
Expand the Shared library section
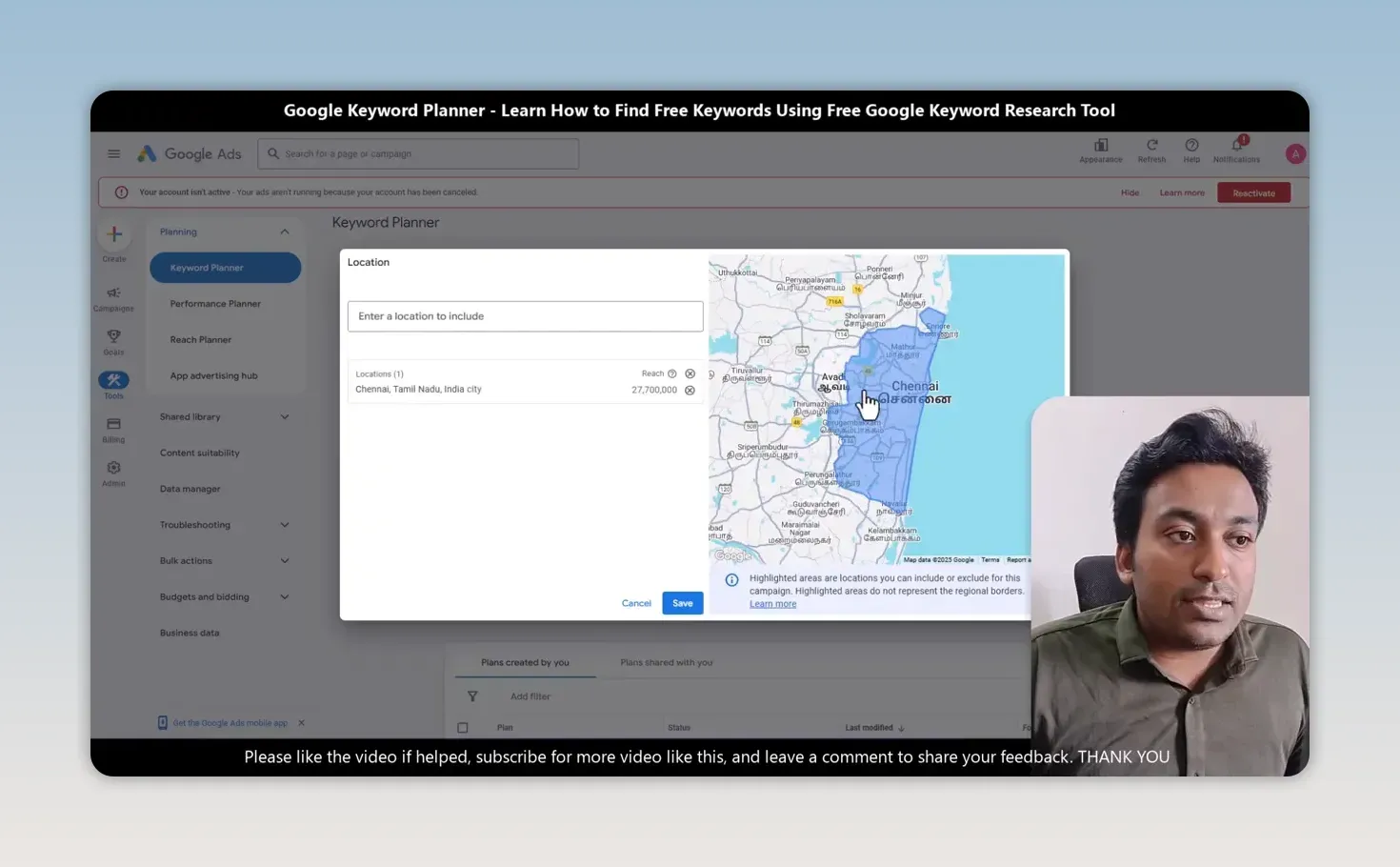tap(284, 416)
